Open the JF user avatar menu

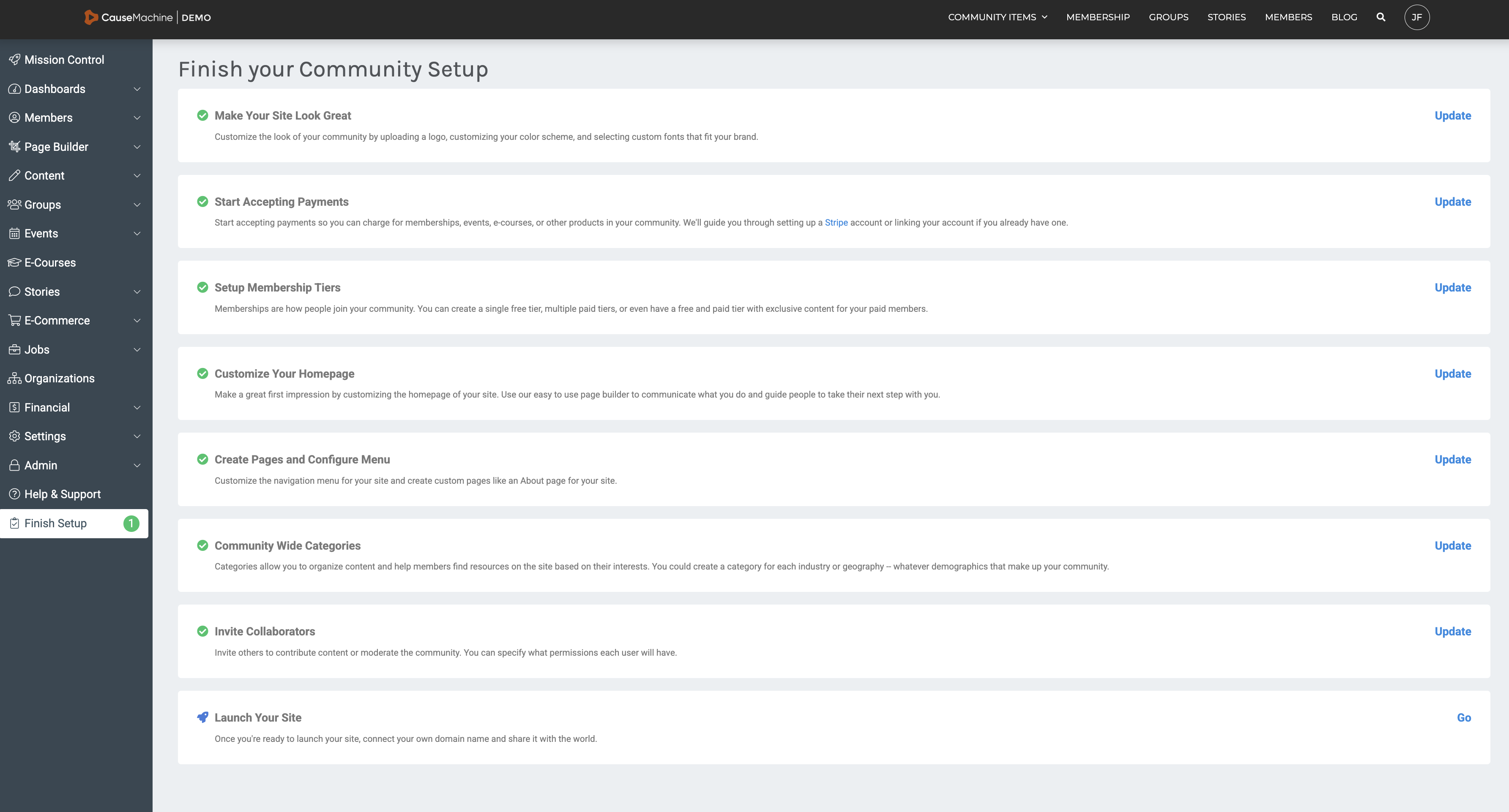tap(1416, 17)
